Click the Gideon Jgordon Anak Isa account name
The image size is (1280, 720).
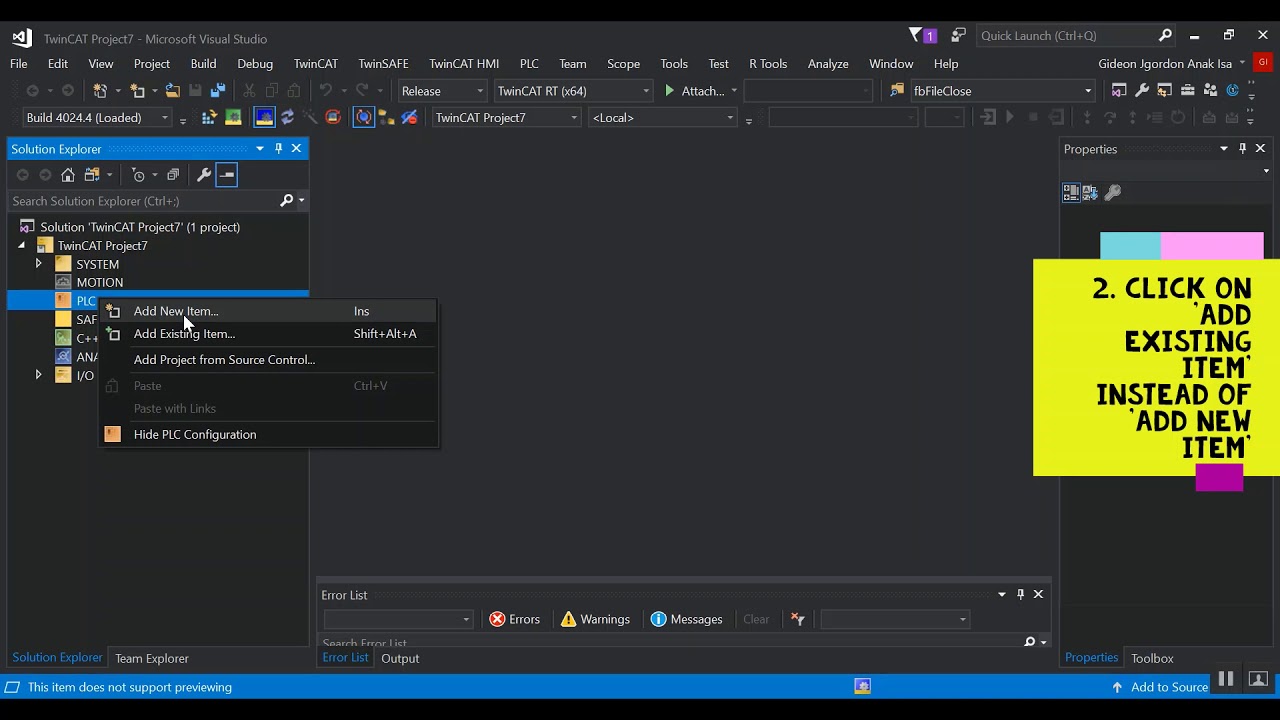tap(1165, 64)
